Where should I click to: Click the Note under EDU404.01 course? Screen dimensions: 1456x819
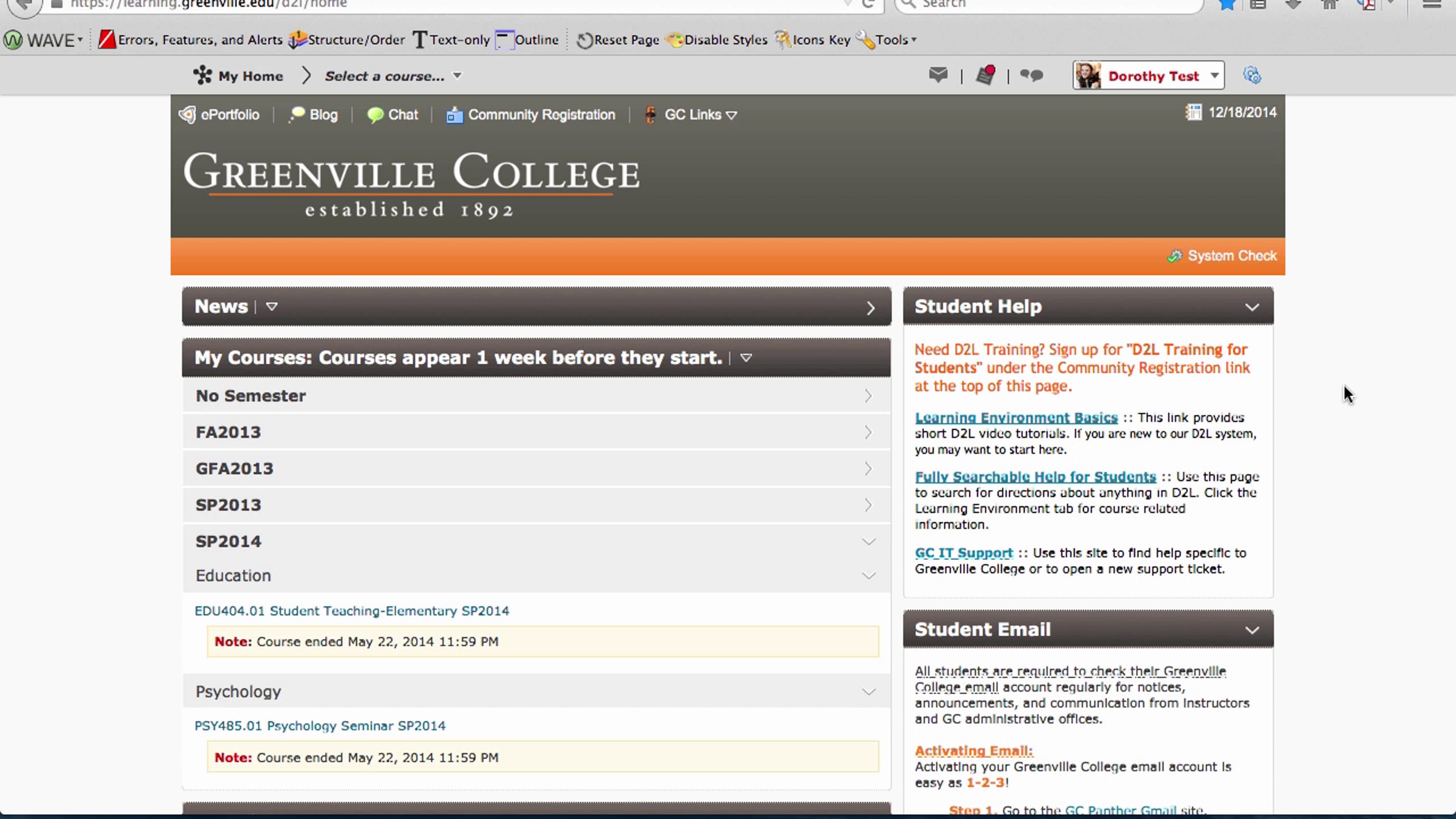543,642
